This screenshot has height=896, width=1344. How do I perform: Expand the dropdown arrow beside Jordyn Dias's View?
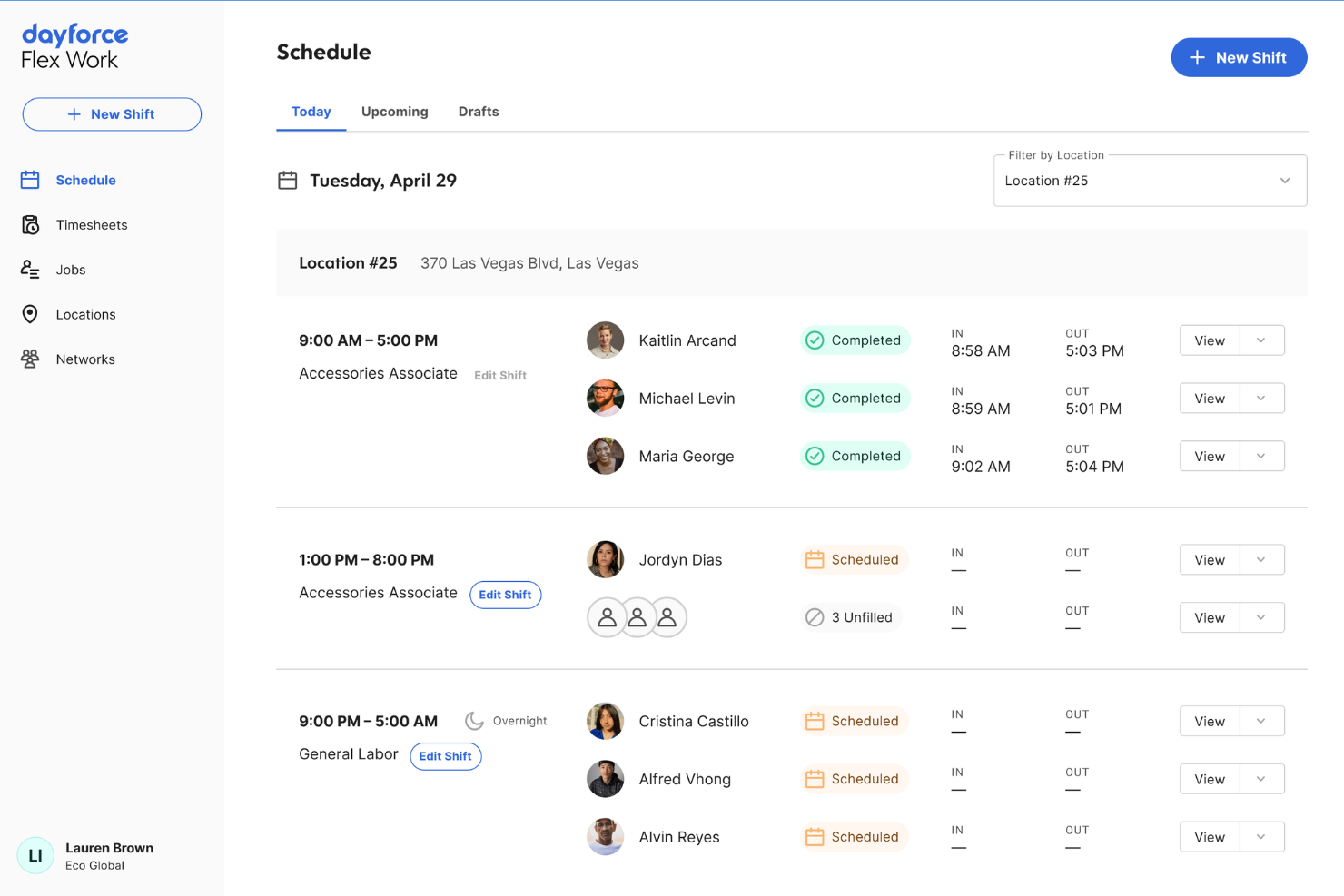1261,559
